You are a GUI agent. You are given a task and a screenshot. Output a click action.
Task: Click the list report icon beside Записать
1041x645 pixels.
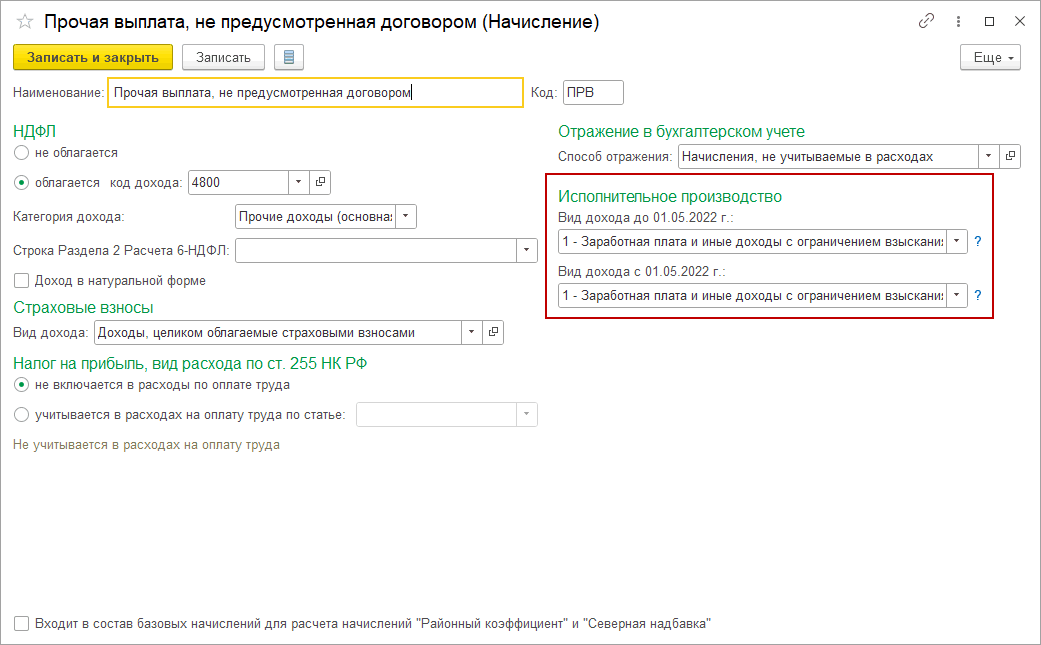point(288,57)
